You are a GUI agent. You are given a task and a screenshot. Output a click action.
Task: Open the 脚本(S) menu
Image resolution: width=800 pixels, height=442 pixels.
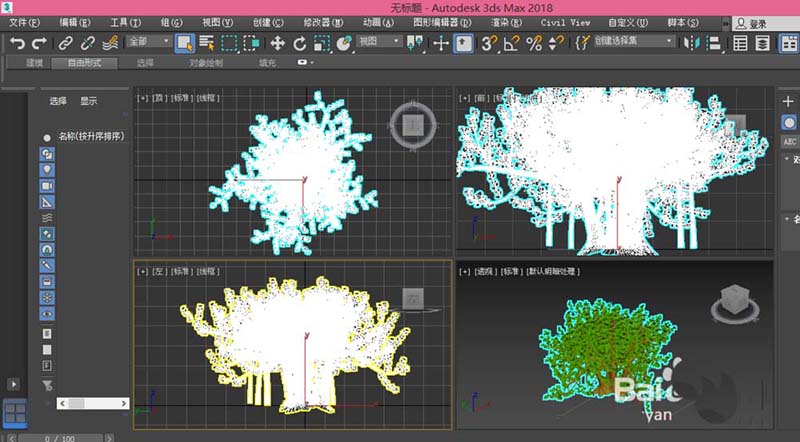coord(683,22)
